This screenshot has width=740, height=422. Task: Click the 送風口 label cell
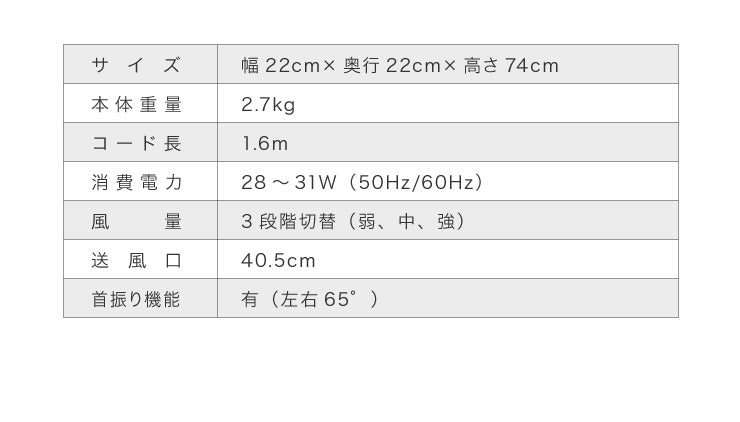pos(137,260)
